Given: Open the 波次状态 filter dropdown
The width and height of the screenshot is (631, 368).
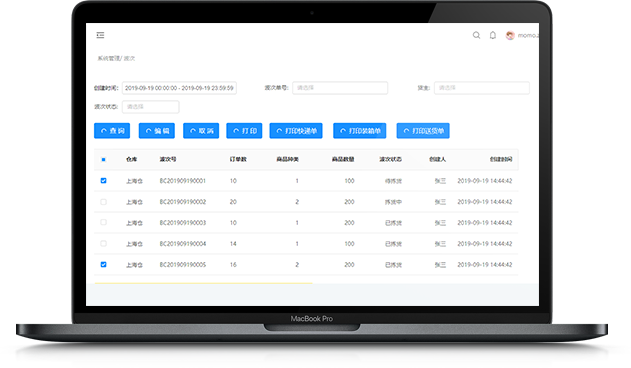Looking at the screenshot, I should 151,107.
